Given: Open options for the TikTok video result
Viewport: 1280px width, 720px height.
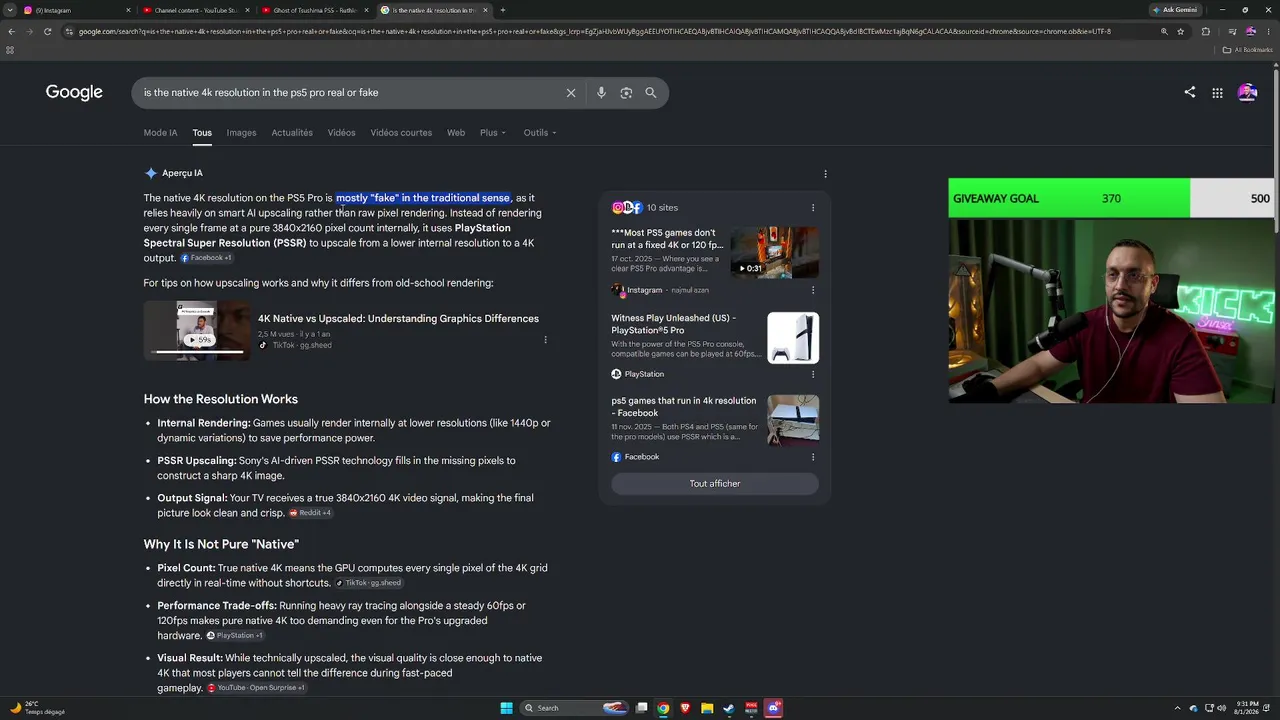Looking at the screenshot, I should tap(545, 340).
